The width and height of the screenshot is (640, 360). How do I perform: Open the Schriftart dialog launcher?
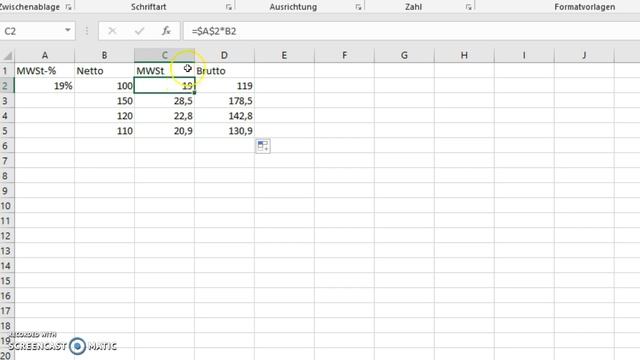coord(229,7)
